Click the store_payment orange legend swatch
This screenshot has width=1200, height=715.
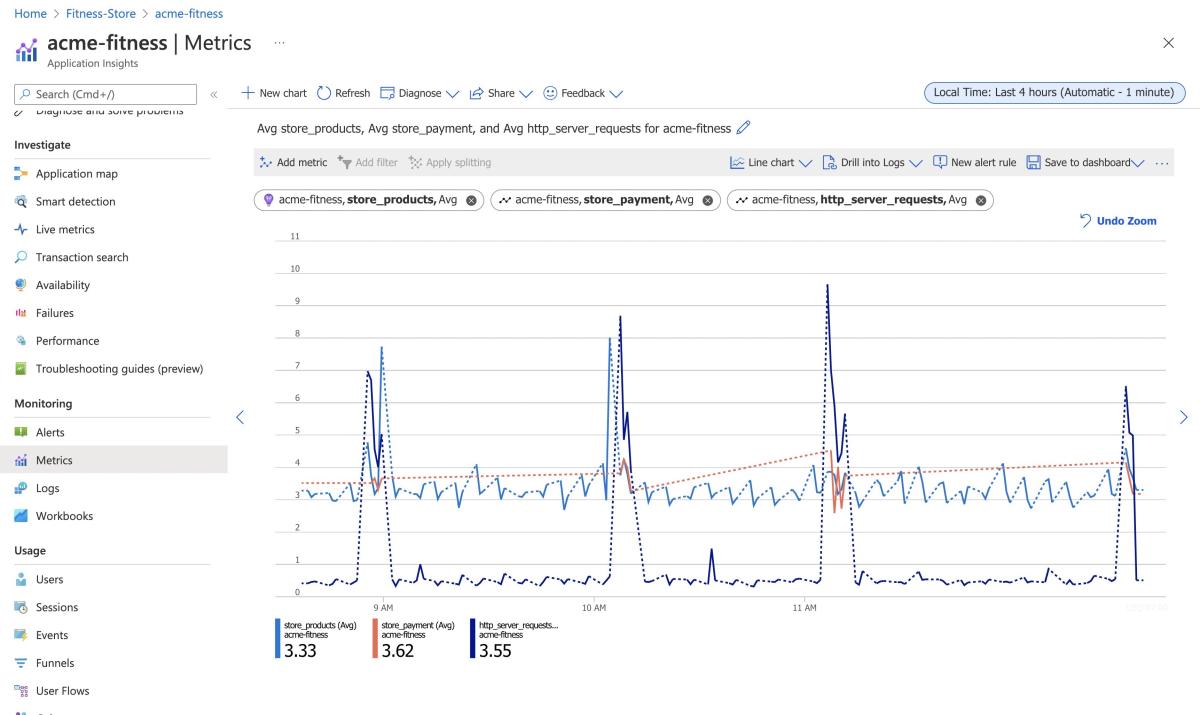coord(375,638)
